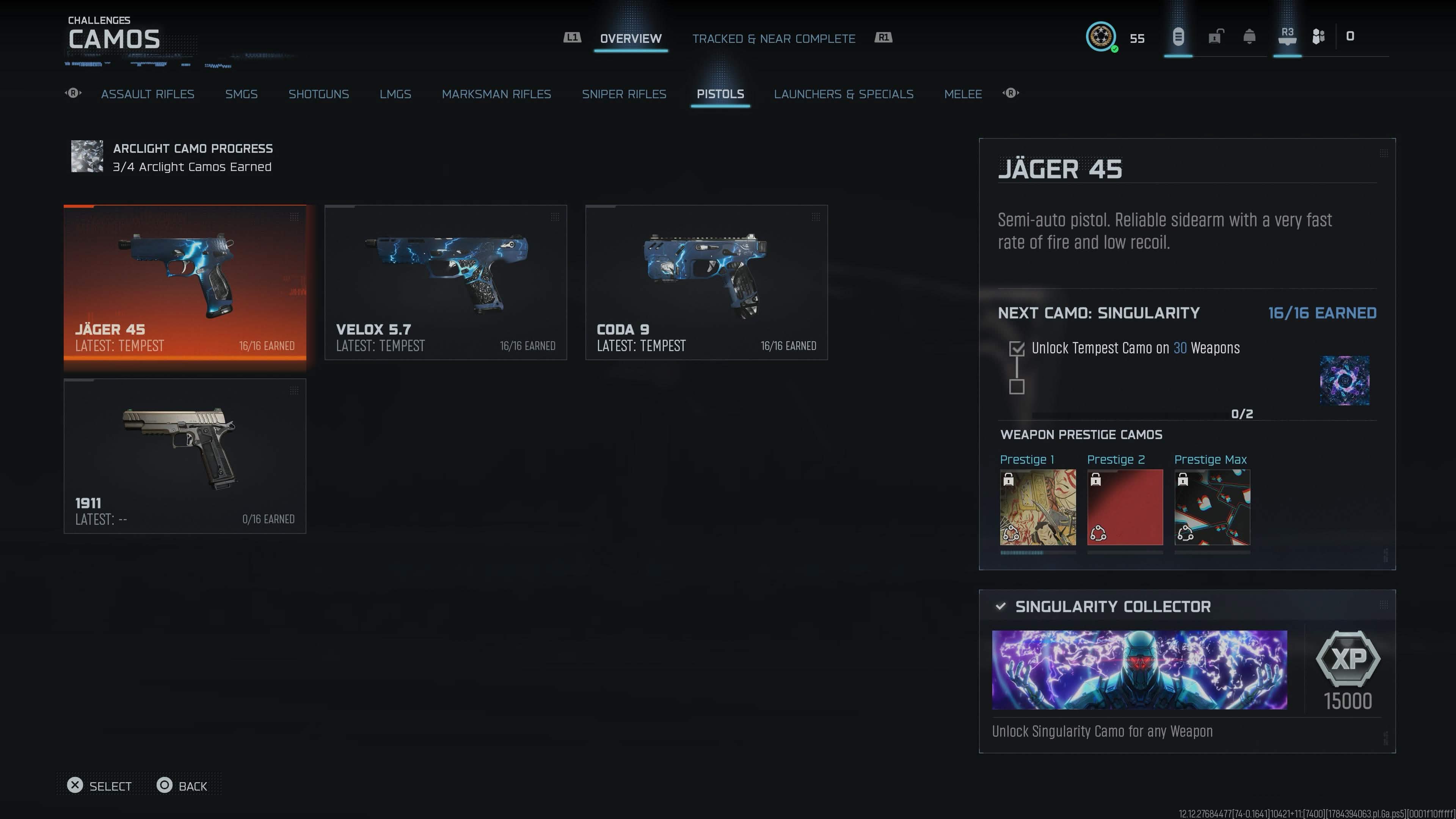The height and width of the screenshot is (819, 1456).
Task: Click the 'Singularity Collector' title
Action: [x=1113, y=607]
